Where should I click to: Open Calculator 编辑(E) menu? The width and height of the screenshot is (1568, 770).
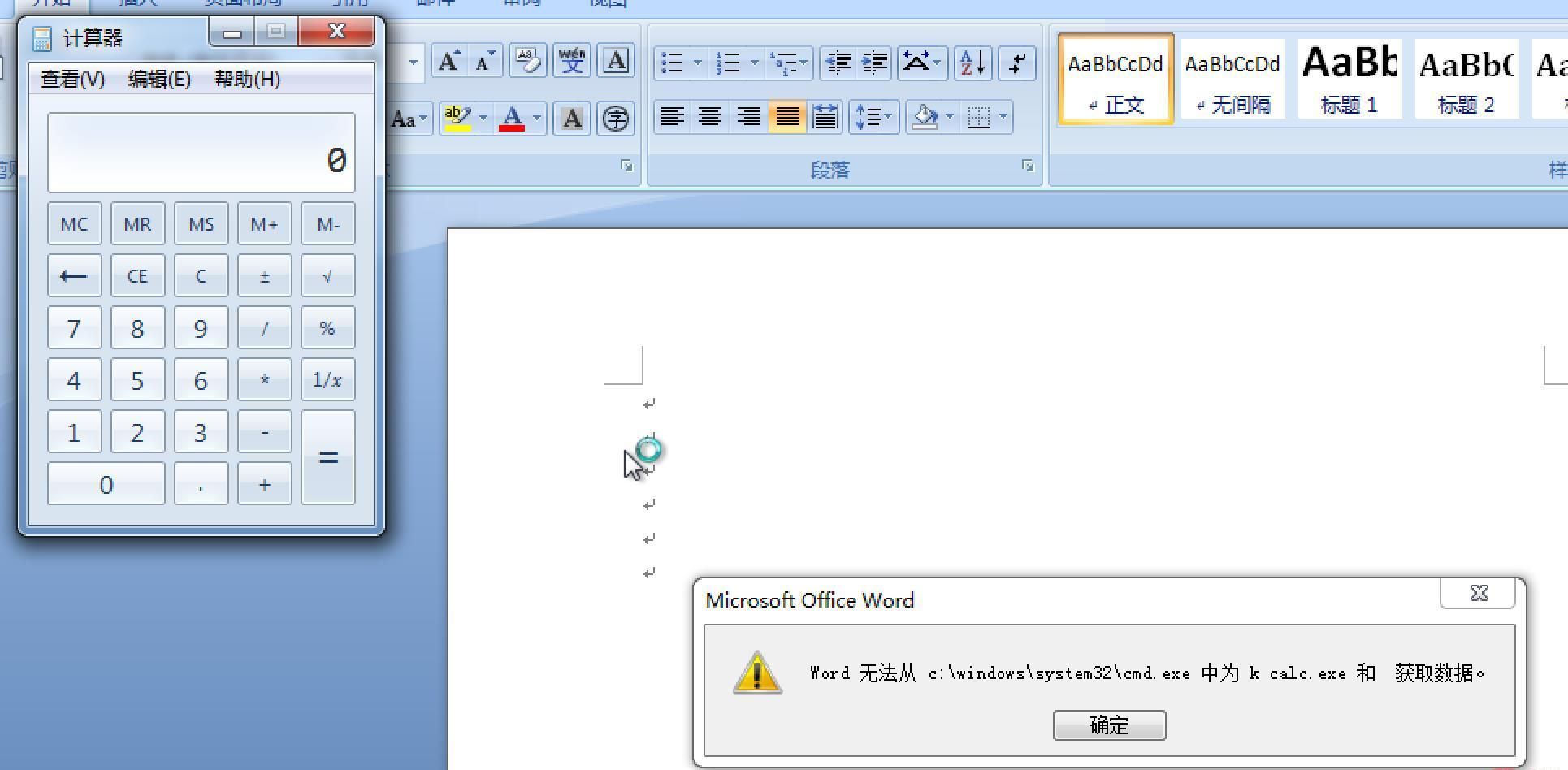point(159,80)
